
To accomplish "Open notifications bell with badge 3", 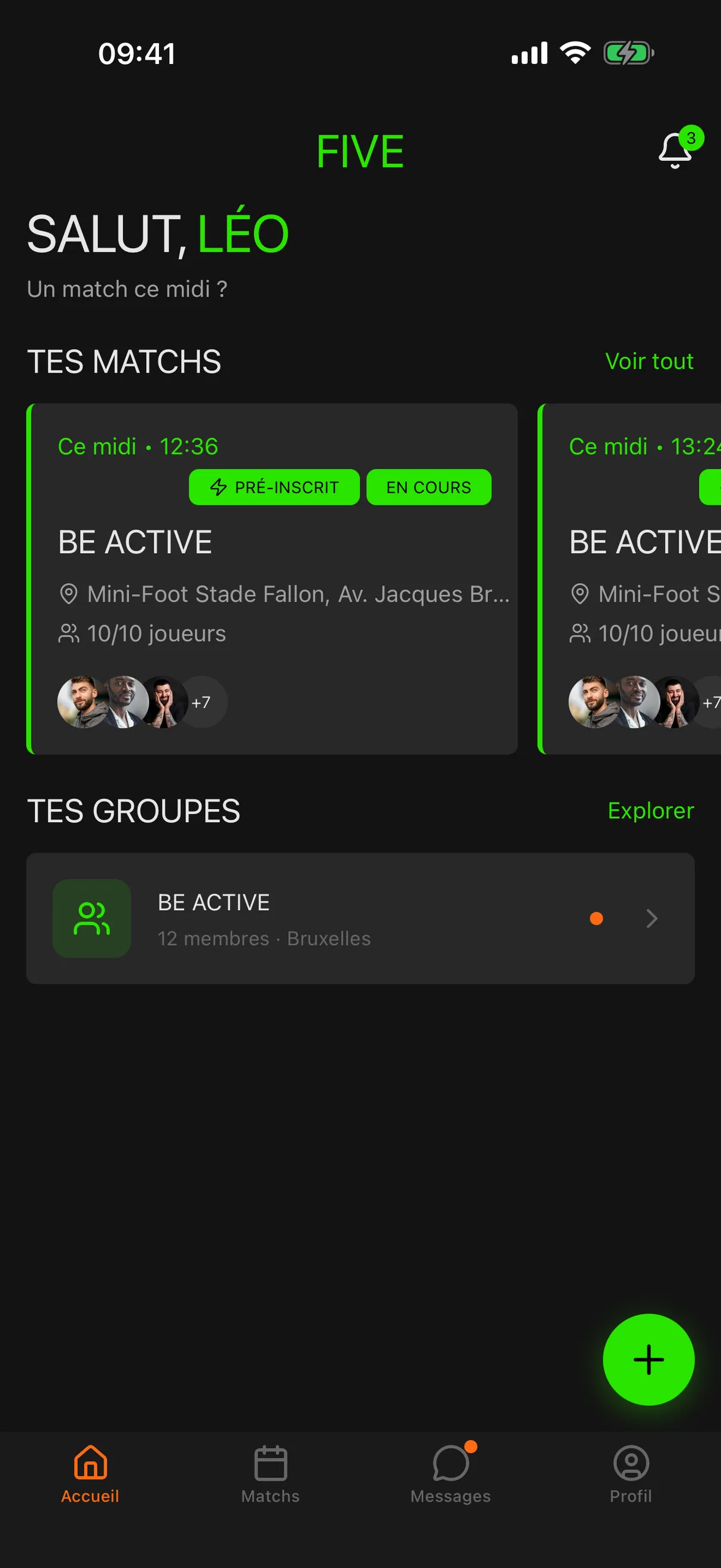I will (x=676, y=150).
